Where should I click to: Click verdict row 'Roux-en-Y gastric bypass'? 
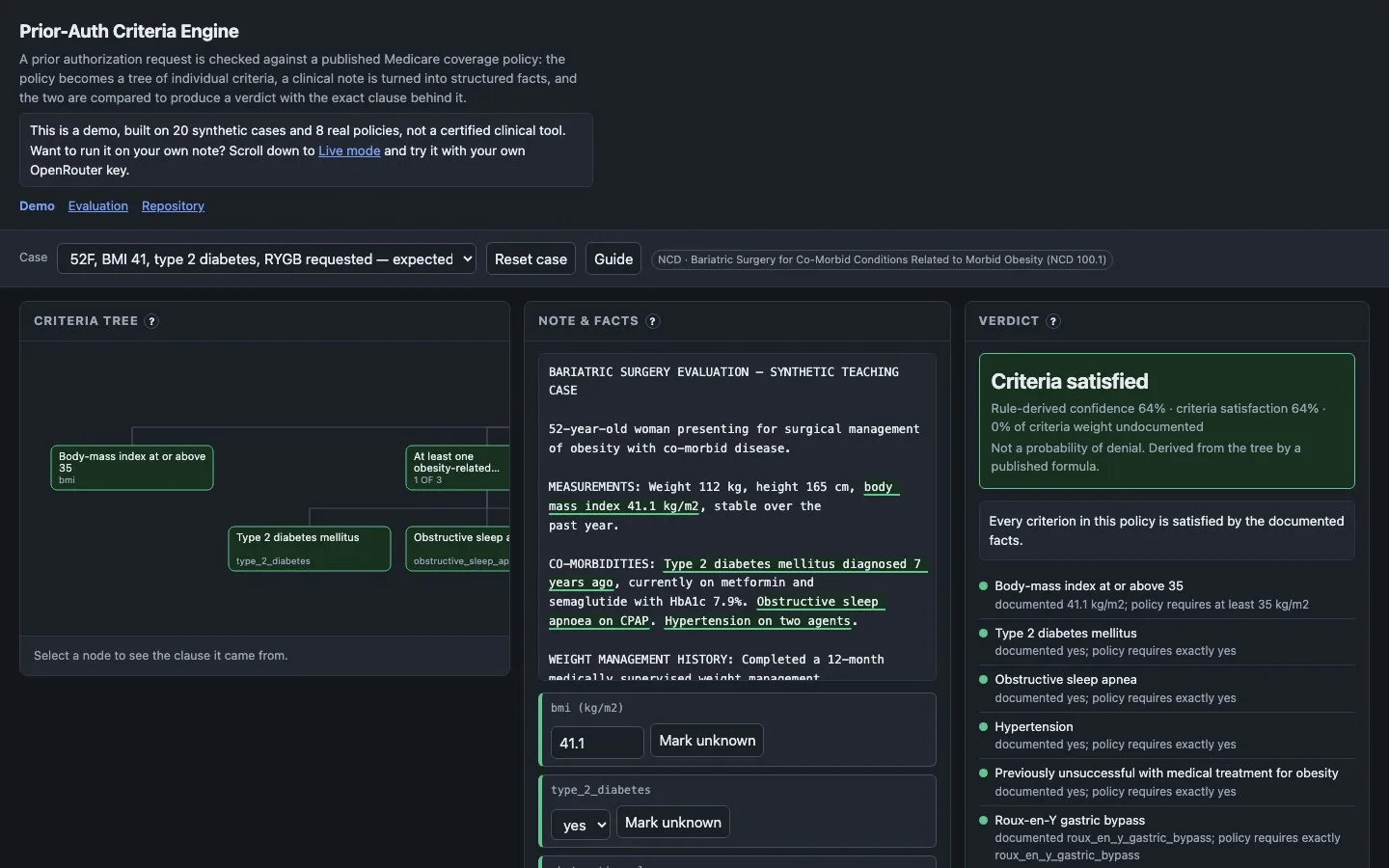[1166, 837]
